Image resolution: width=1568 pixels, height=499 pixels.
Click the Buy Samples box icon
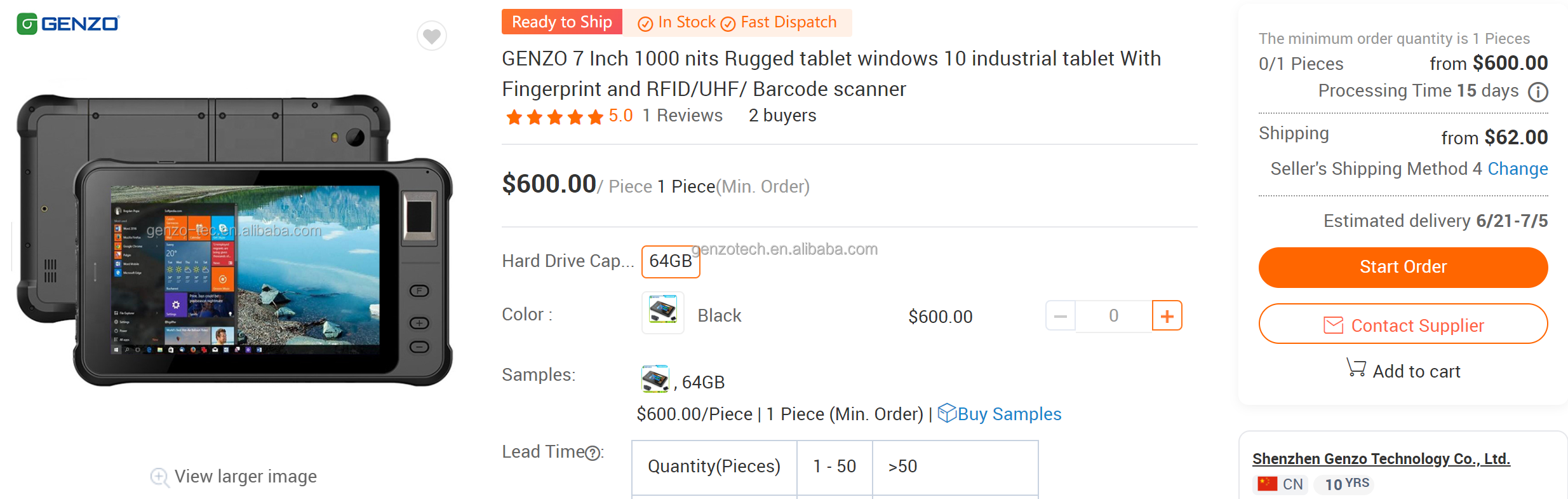point(946,413)
